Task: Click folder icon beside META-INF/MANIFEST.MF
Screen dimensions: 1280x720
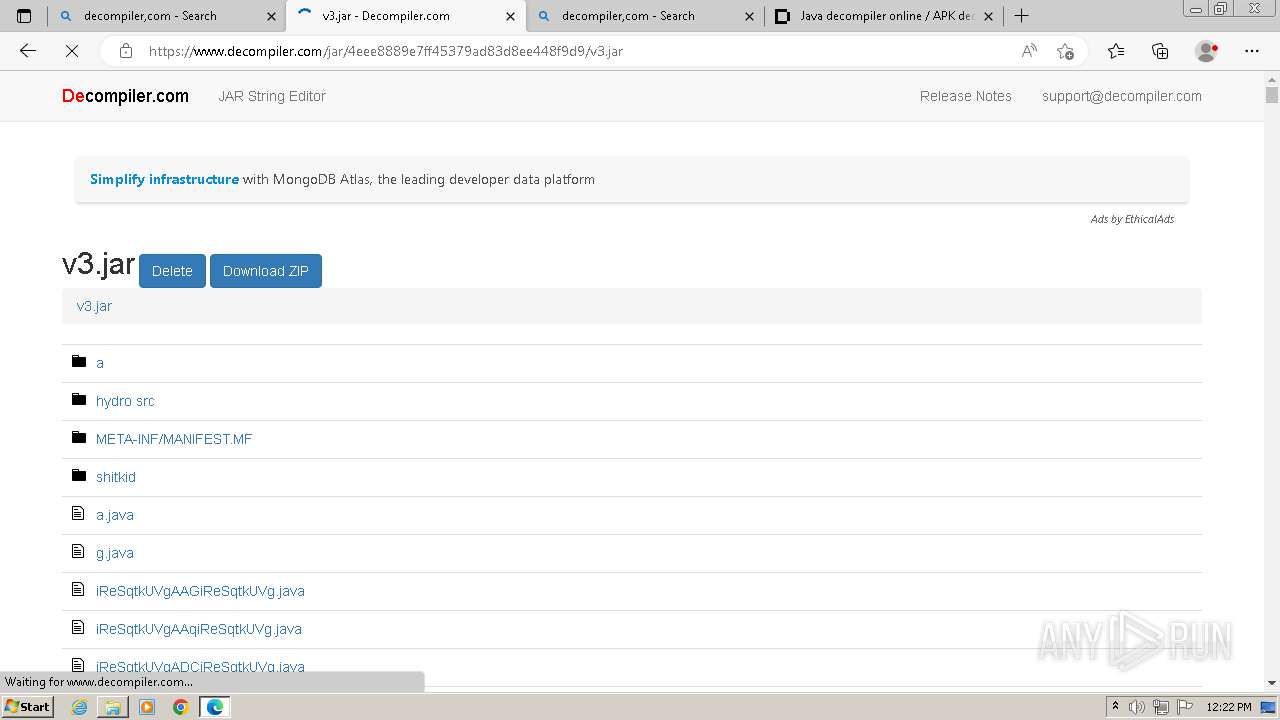Action: (79, 437)
